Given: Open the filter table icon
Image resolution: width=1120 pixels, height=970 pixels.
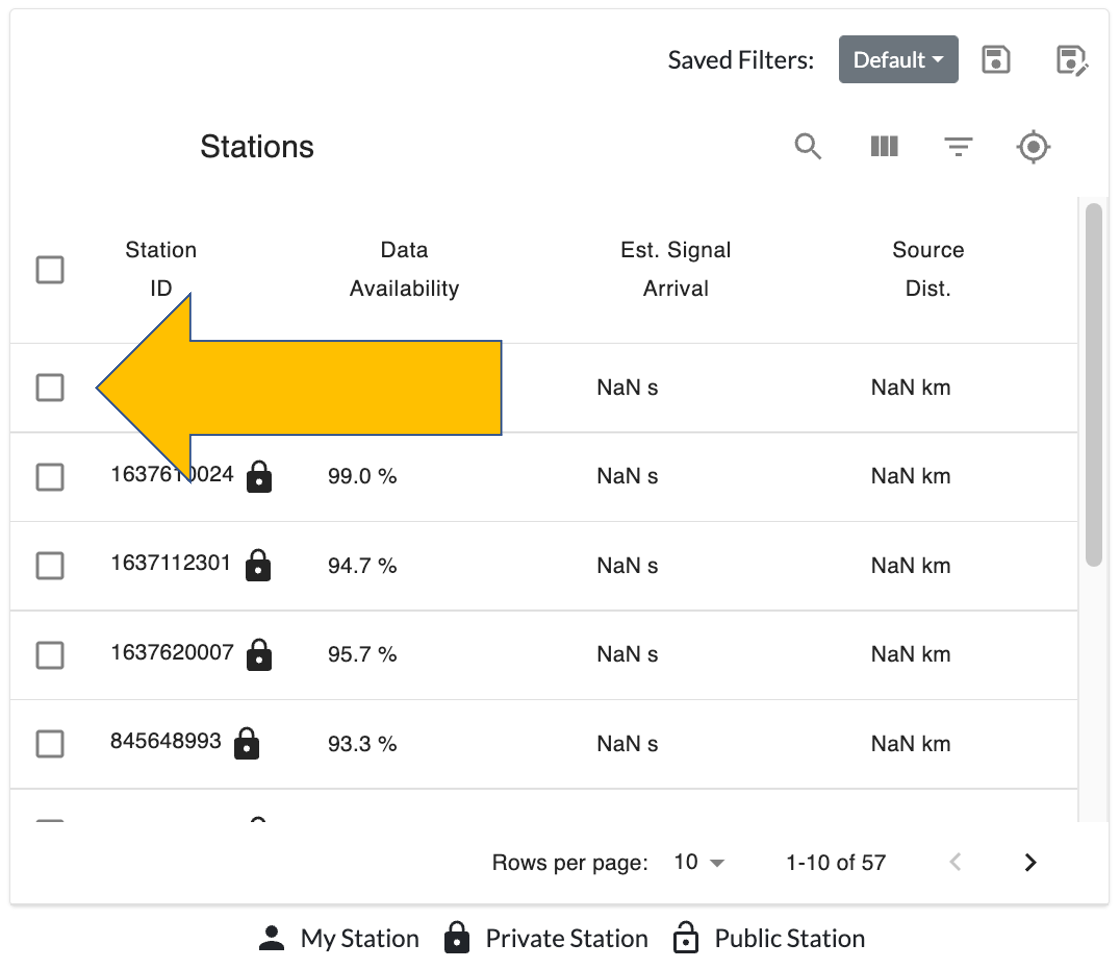Looking at the screenshot, I should [x=958, y=148].
